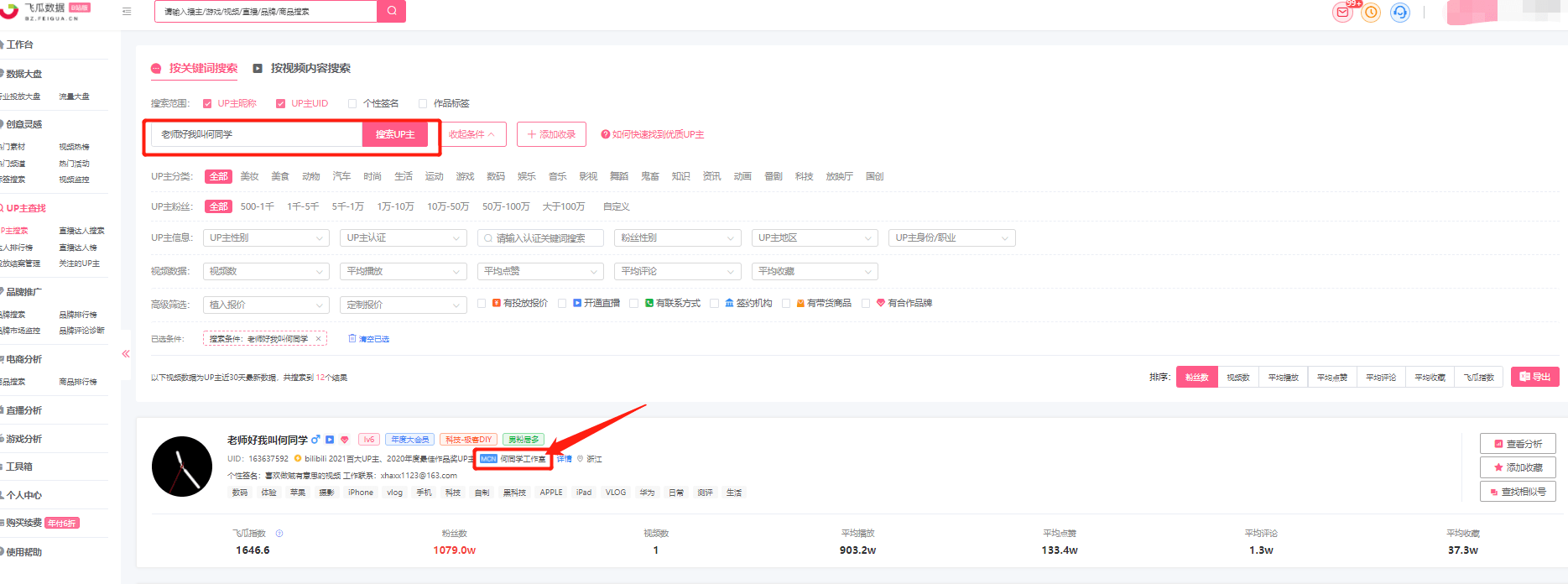
Task: Open the orange clock history icon
Action: click(x=1371, y=13)
